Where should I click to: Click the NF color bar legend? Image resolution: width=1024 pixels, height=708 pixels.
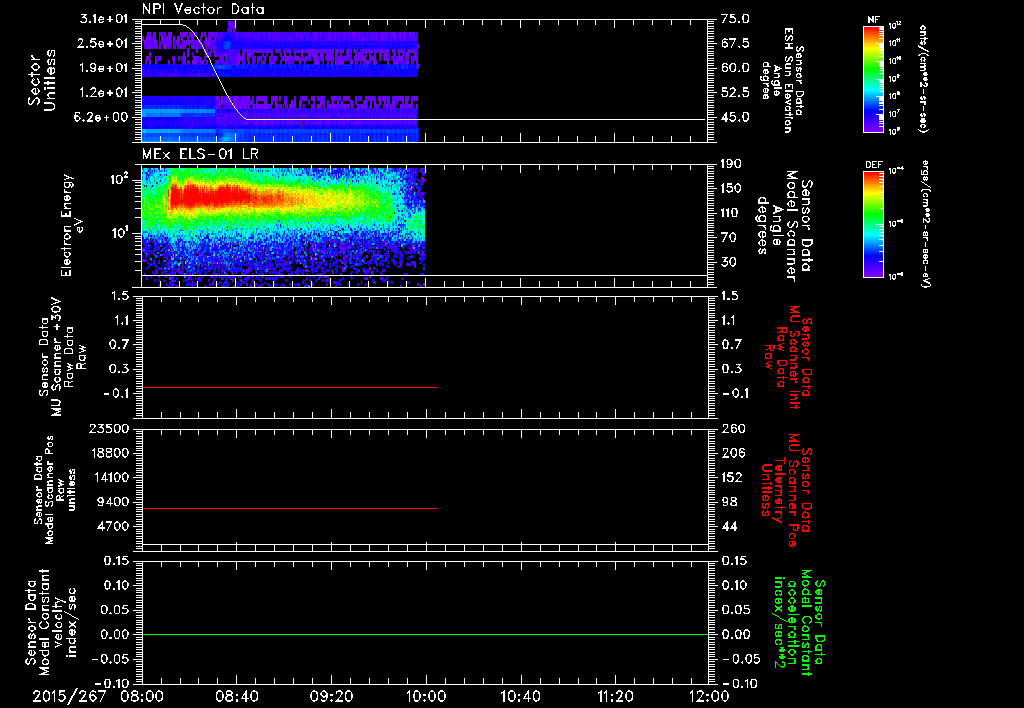(x=873, y=79)
